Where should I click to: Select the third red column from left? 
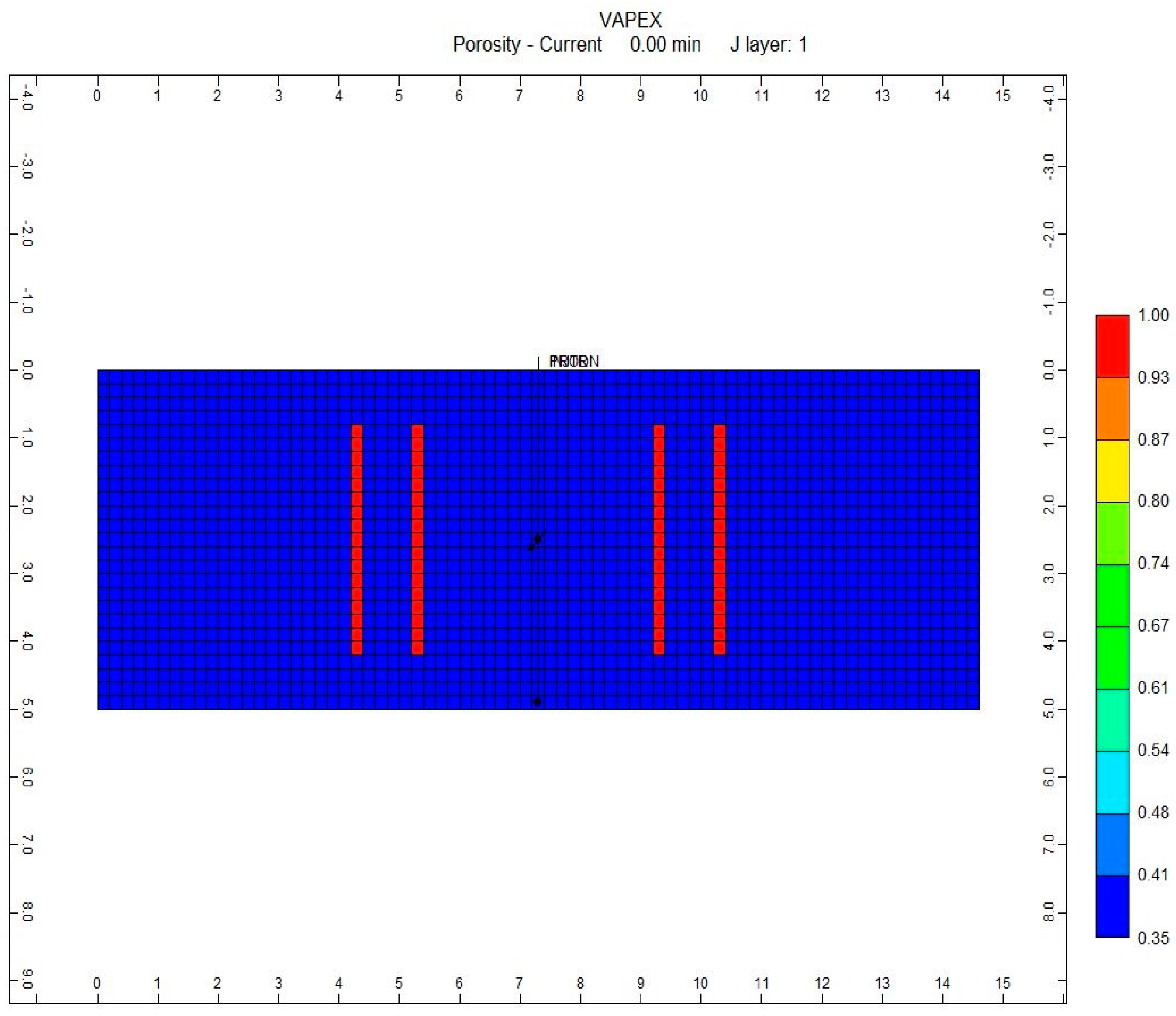659,539
